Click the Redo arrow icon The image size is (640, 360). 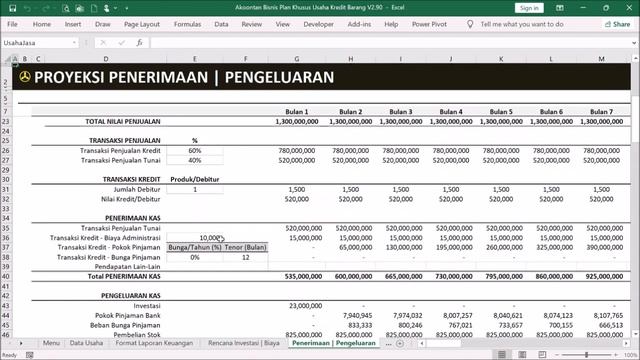click(45, 8)
